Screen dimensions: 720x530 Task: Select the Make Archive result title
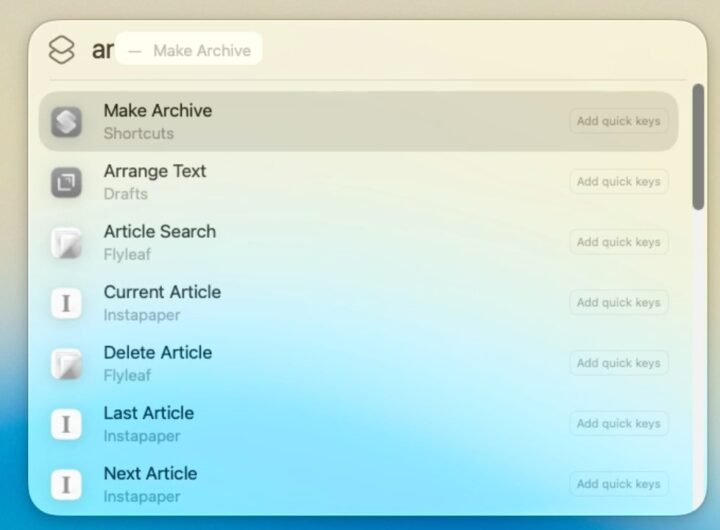point(158,111)
